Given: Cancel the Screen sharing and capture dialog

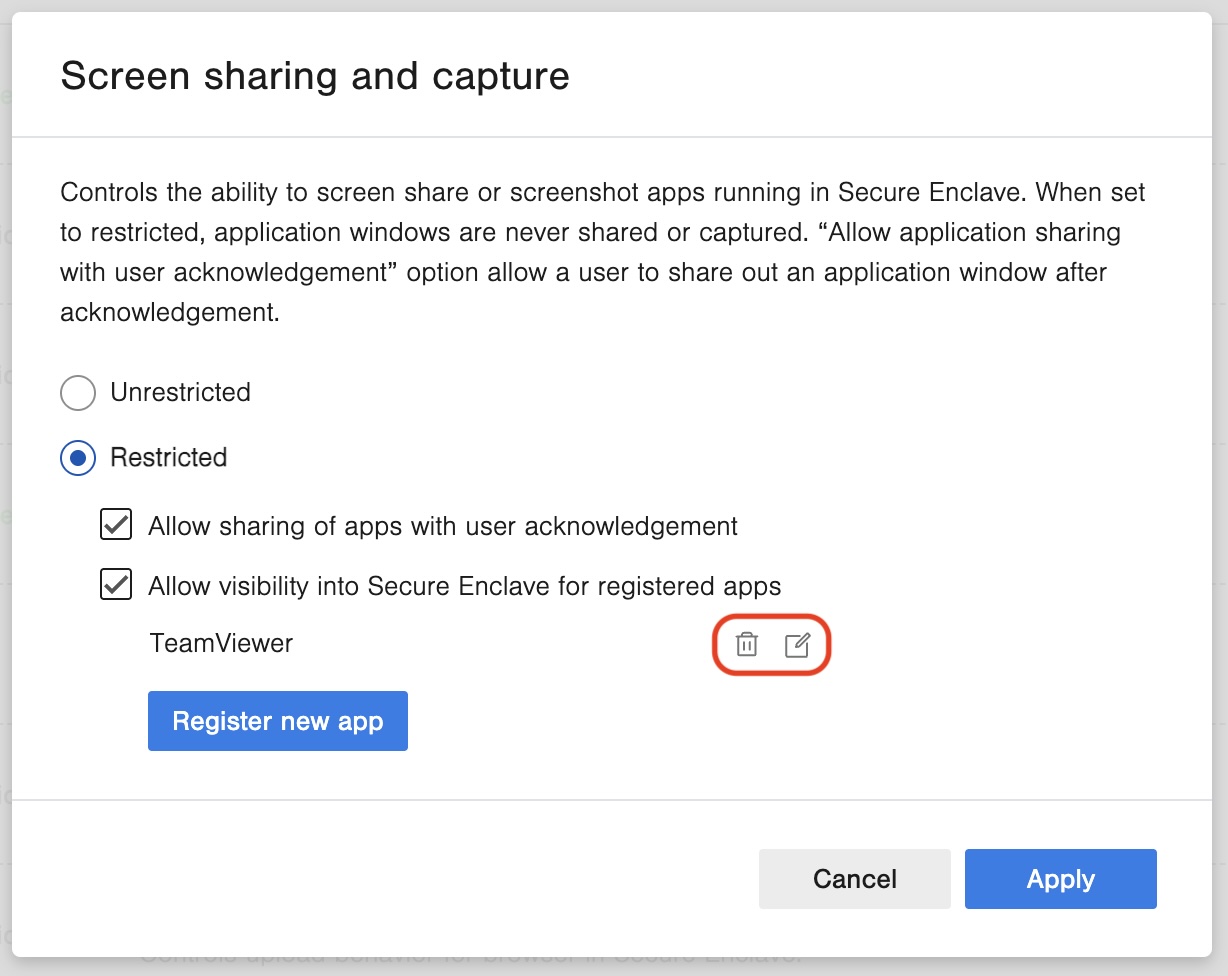Looking at the screenshot, I should point(854,879).
